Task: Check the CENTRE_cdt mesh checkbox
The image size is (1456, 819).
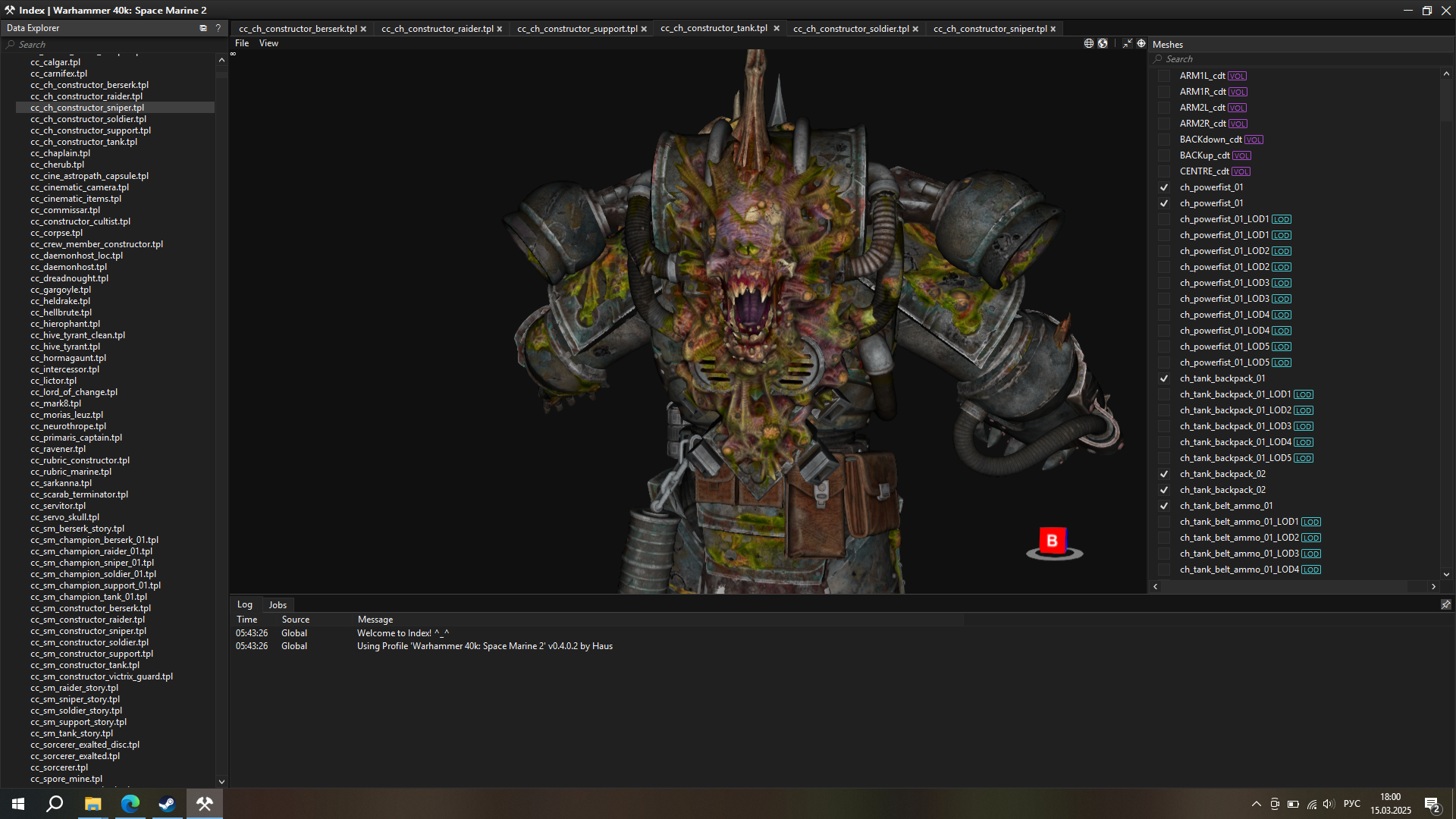Action: tap(1163, 171)
